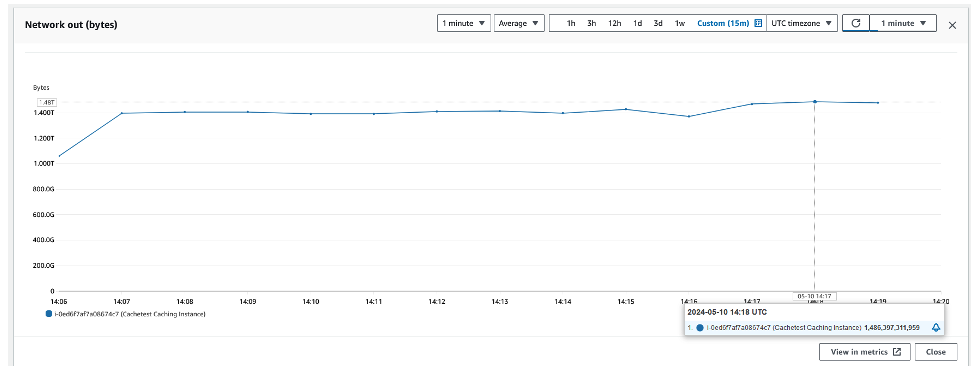
Task: Click the calendar icon beside Custom (15m)
Action: (x=758, y=23)
